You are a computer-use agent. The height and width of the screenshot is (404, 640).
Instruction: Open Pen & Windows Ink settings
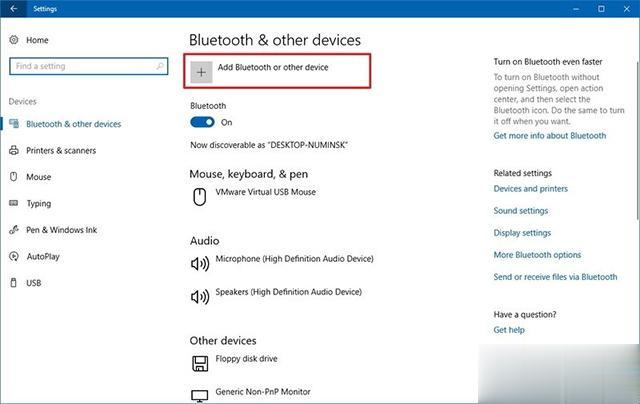62,230
